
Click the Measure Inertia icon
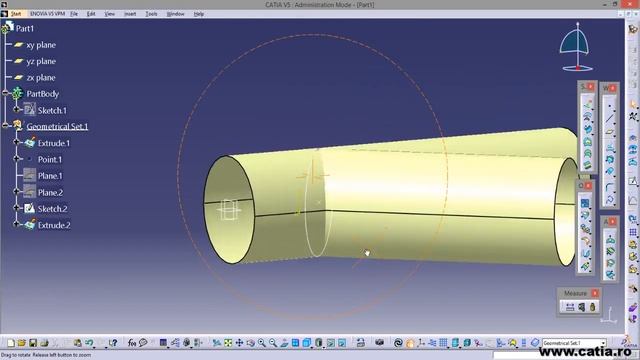point(593,307)
